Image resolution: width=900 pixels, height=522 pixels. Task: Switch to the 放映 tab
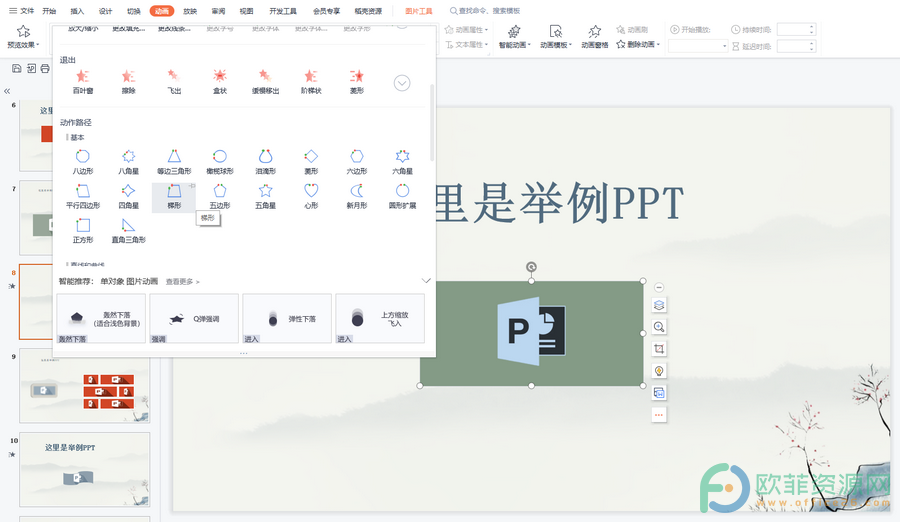pyautogui.click(x=190, y=11)
